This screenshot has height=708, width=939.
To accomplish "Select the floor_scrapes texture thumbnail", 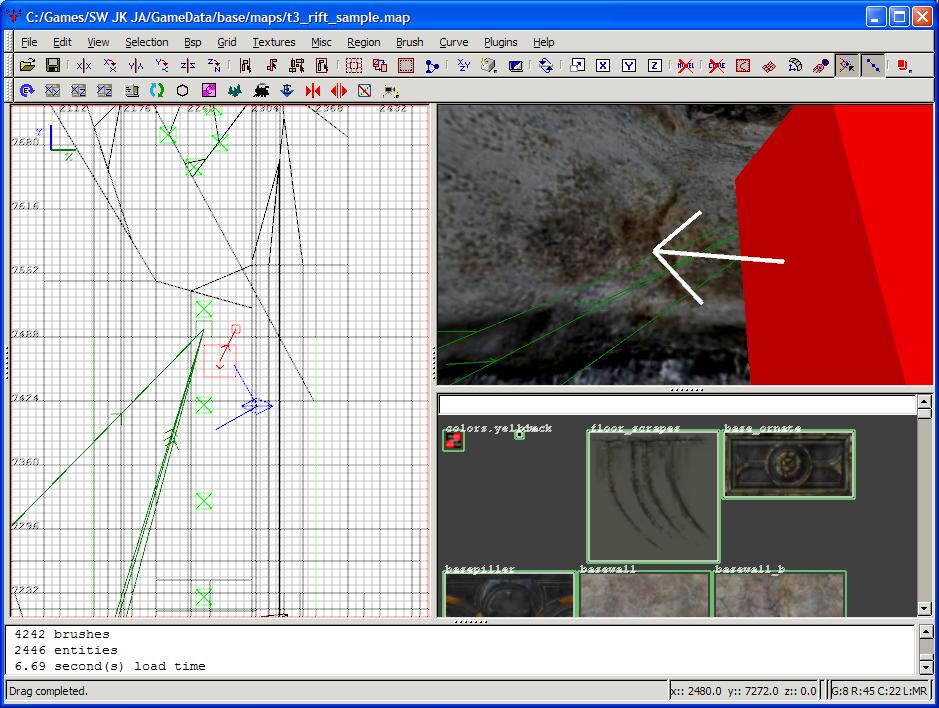I will pyautogui.click(x=653, y=496).
